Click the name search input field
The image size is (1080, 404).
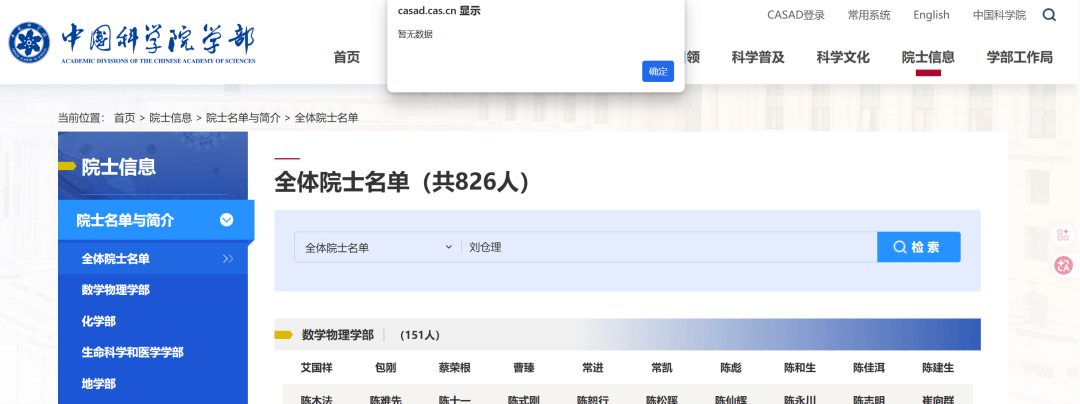point(668,247)
